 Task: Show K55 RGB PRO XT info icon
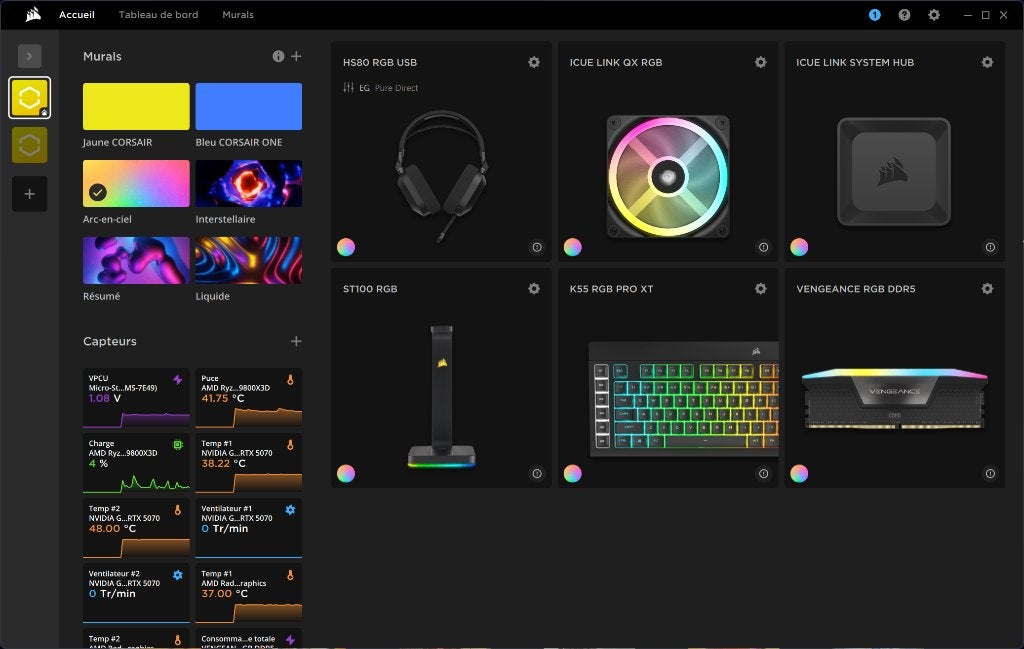[763, 474]
